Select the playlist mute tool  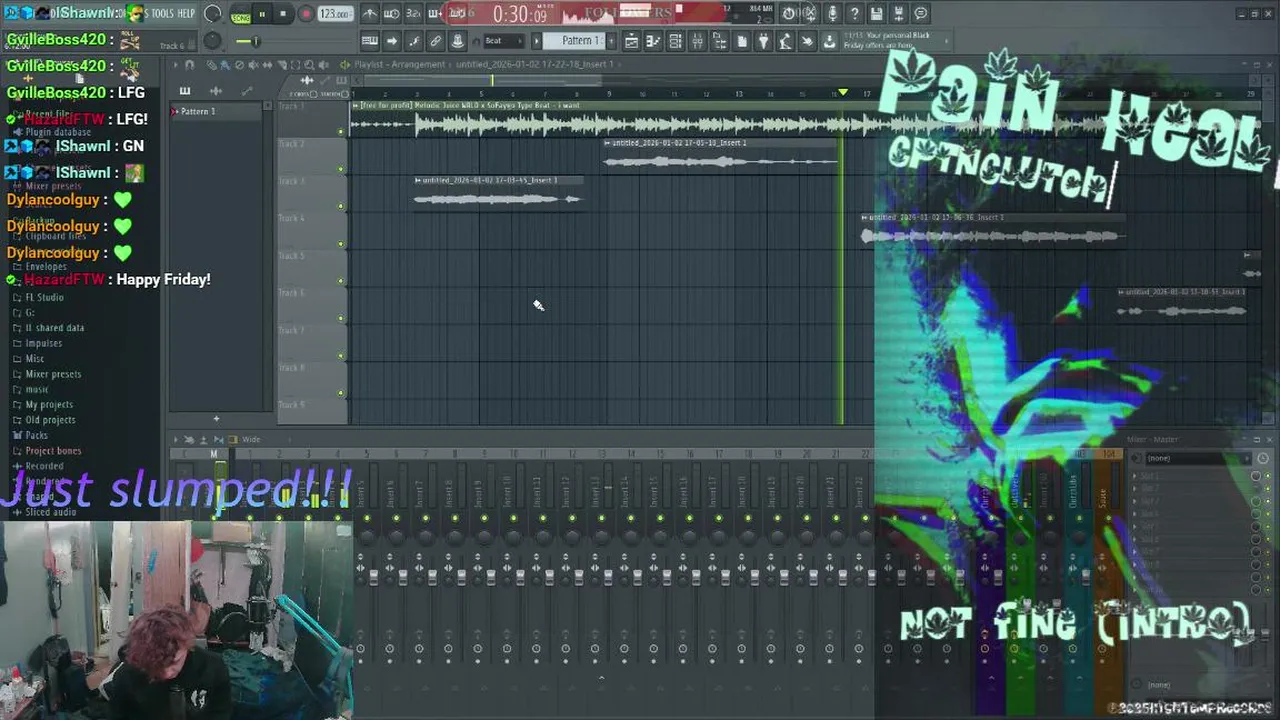point(254,65)
